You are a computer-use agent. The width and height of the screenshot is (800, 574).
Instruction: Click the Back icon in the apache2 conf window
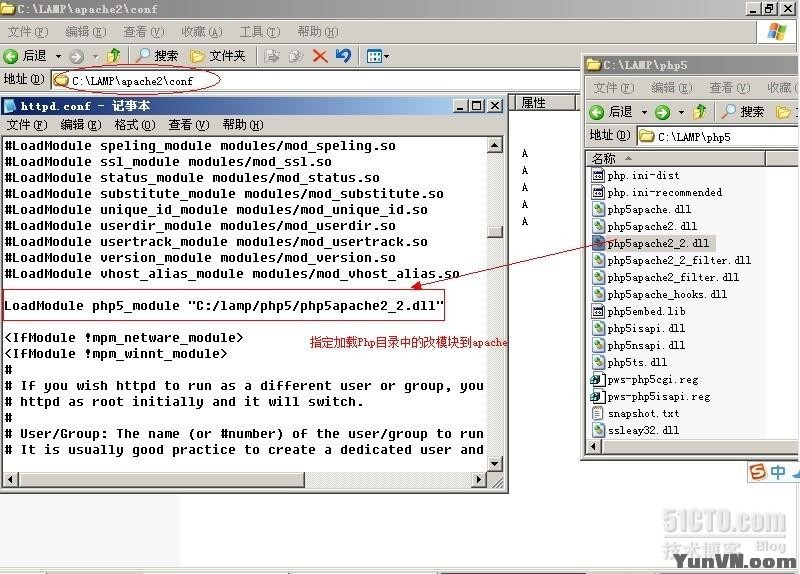tap(11, 56)
